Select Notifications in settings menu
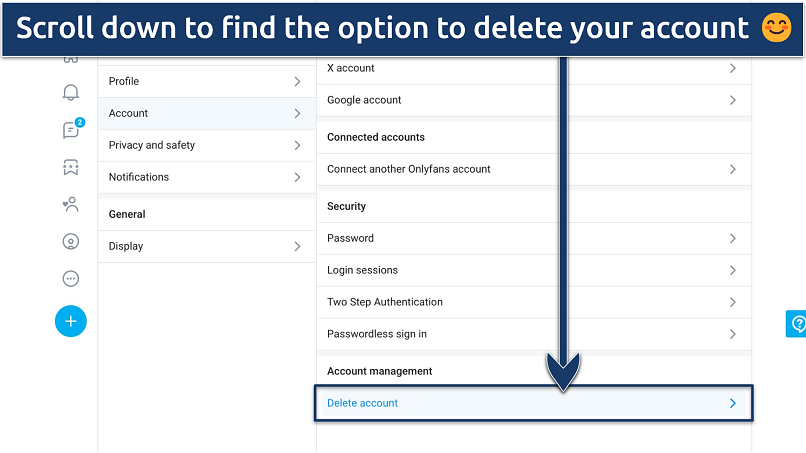 [x=139, y=177]
